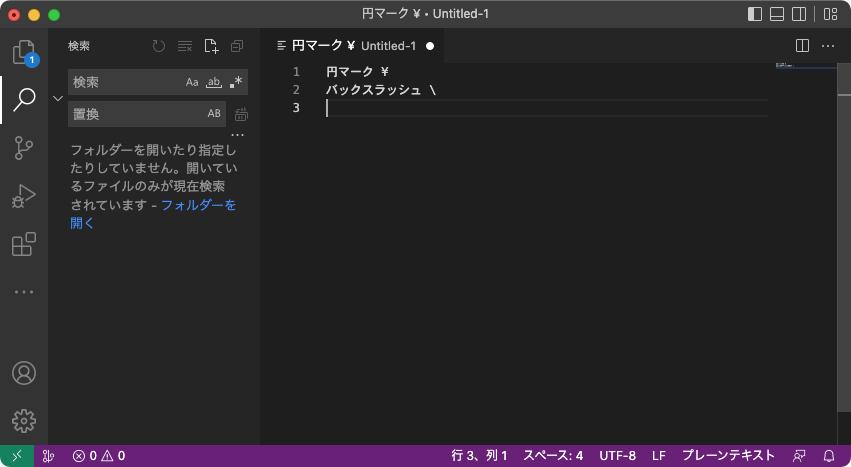Click the notifications bell in status bar
851x467 pixels.
click(828, 456)
